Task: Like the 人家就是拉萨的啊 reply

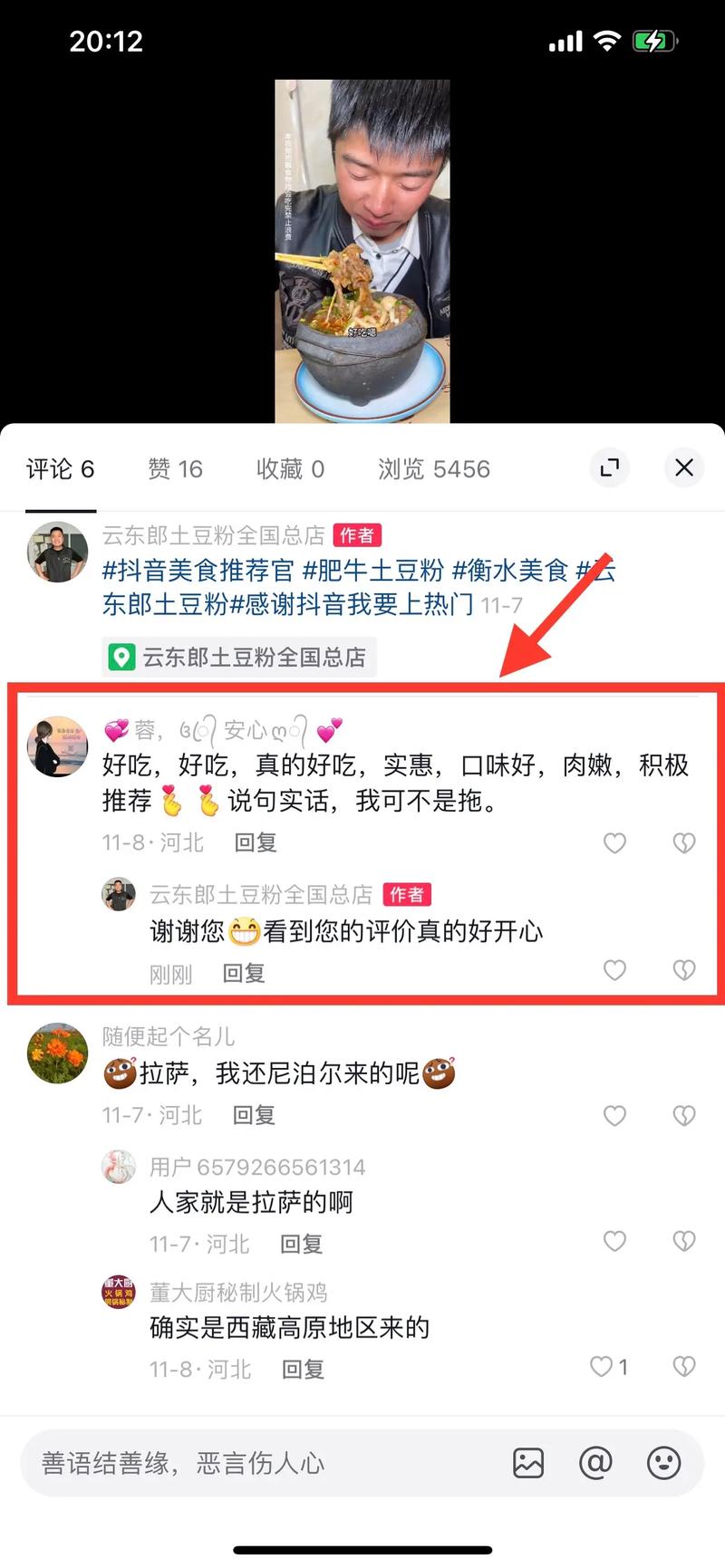Action: click(x=615, y=1241)
